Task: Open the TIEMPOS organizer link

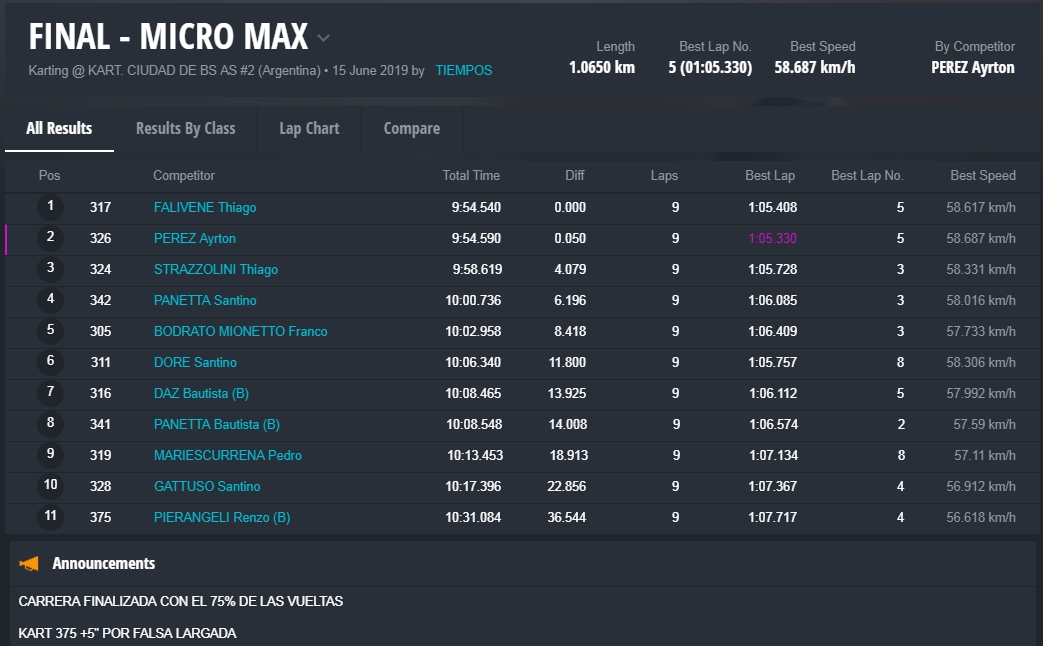Action: pyautogui.click(x=463, y=71)
